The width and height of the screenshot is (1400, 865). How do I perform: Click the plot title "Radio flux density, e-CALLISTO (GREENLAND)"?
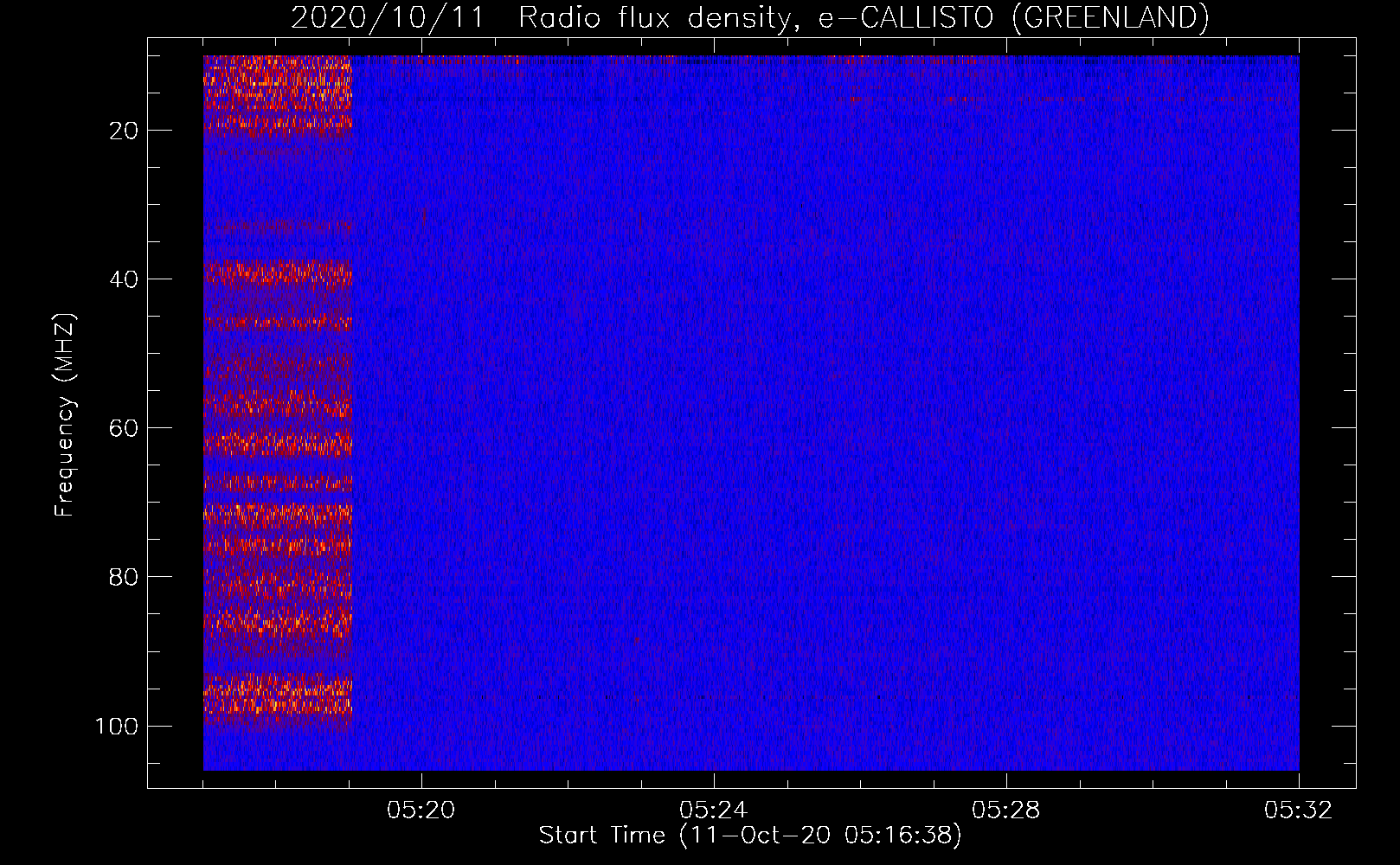(x=864, y=17)
